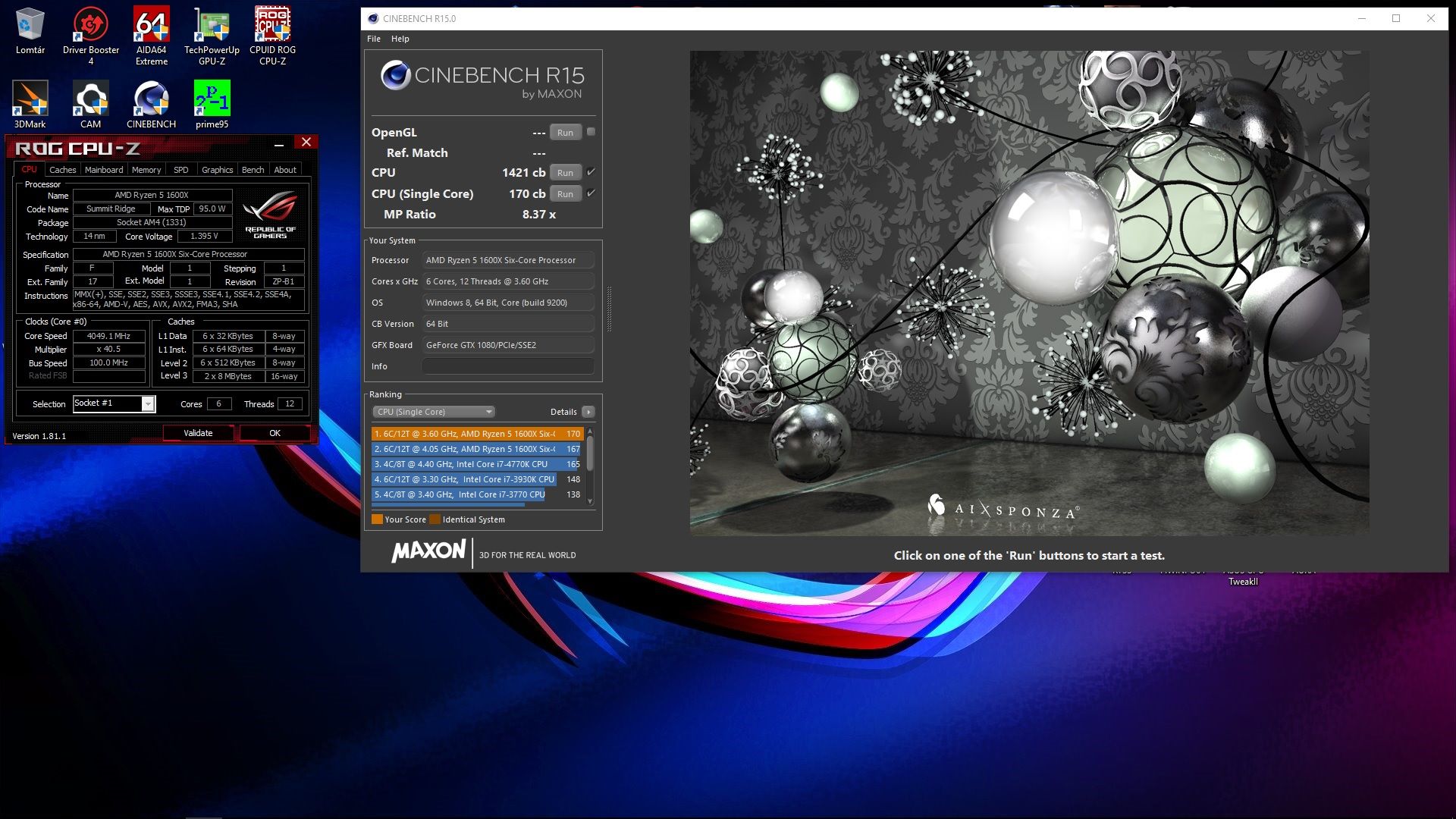Click the ranking scrollbar down arrow
This screenshot has width=1456, height=819.
(590, 502)
